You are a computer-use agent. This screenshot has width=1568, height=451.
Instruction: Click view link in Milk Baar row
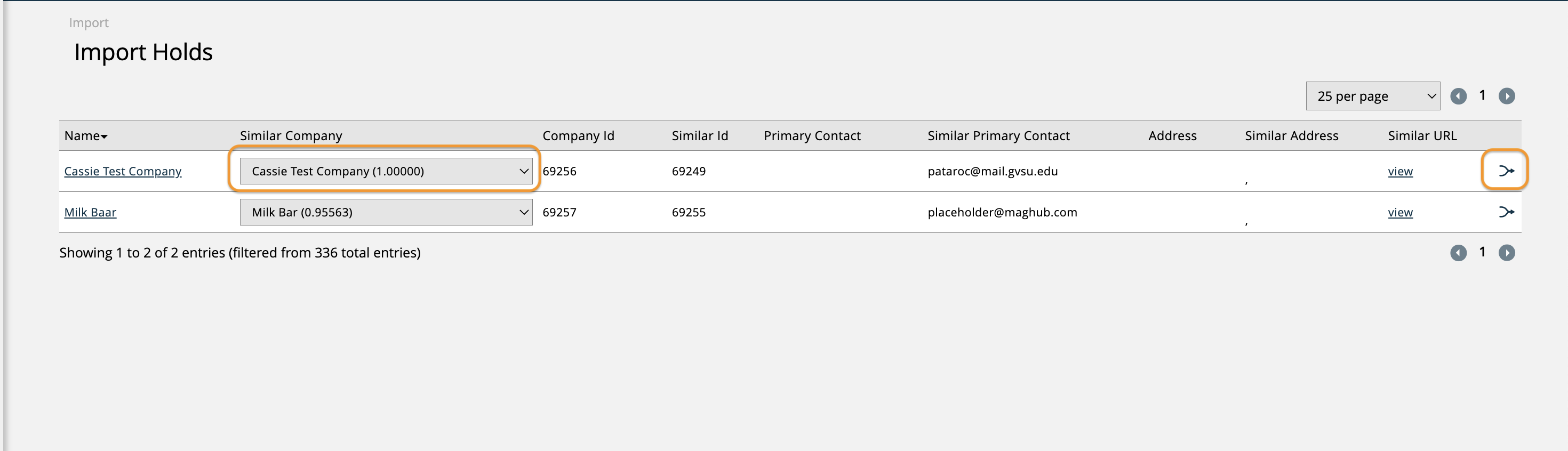[x=1399, y=212]
